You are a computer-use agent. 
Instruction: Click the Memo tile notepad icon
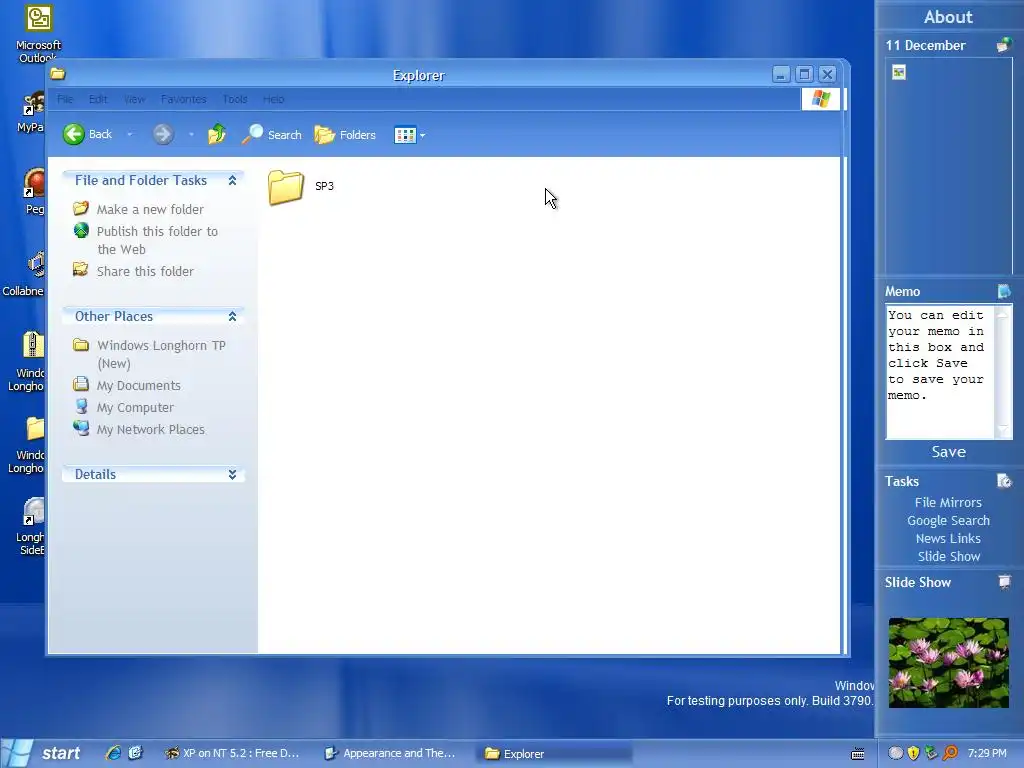point(1004,291)
